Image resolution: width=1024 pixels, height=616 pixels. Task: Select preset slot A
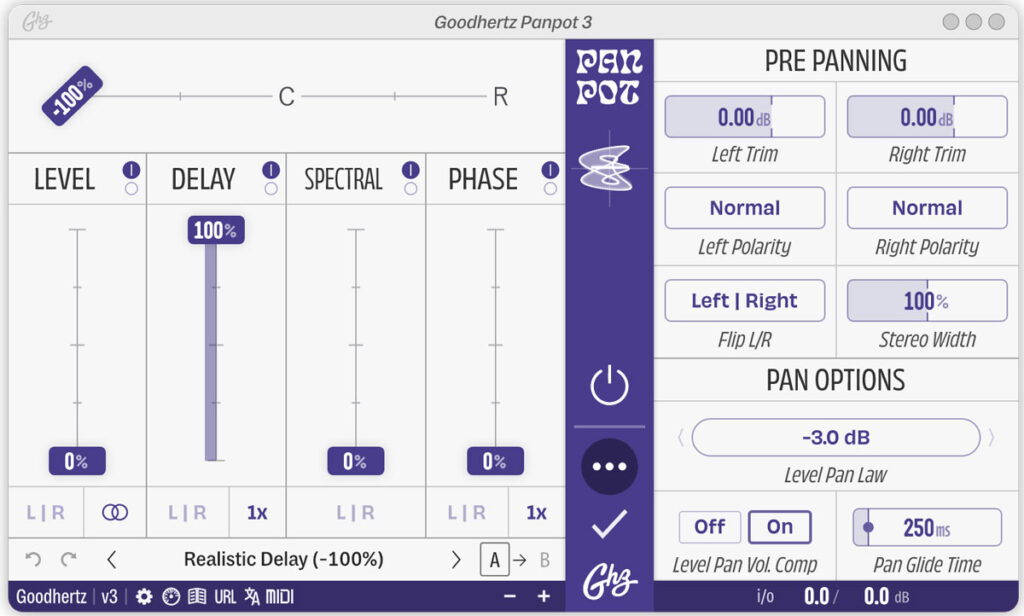[495, 561]
